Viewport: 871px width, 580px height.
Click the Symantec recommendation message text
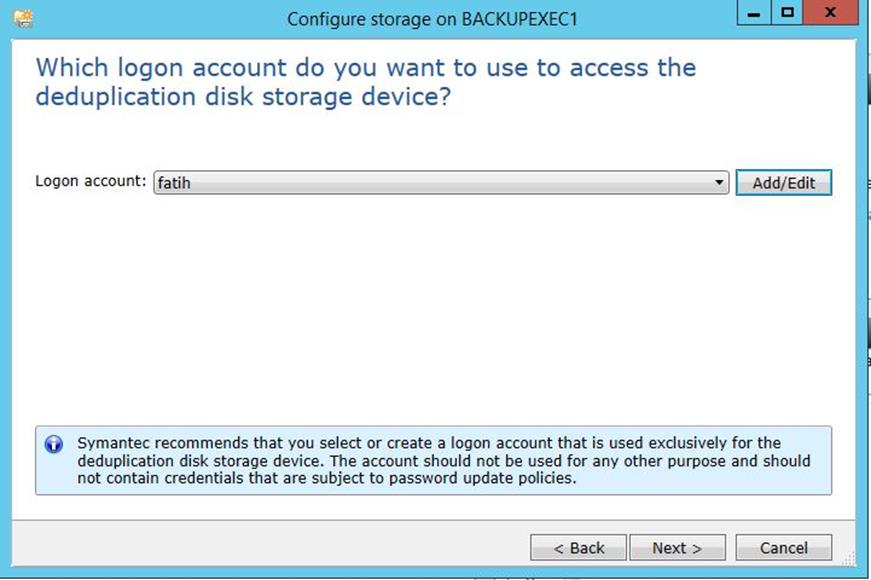pos(440,460)
